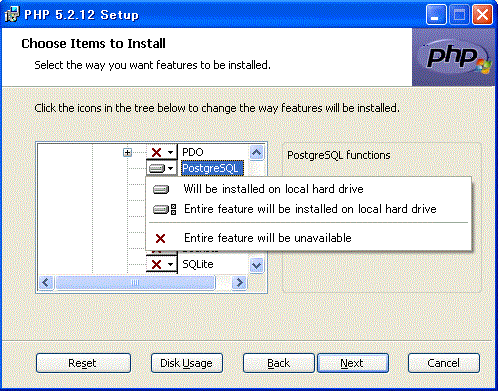The width and height of the screenshot is (498, 391).
Task: Click the horizontal scroll left arrow
Action: click(x=46, y=283)
